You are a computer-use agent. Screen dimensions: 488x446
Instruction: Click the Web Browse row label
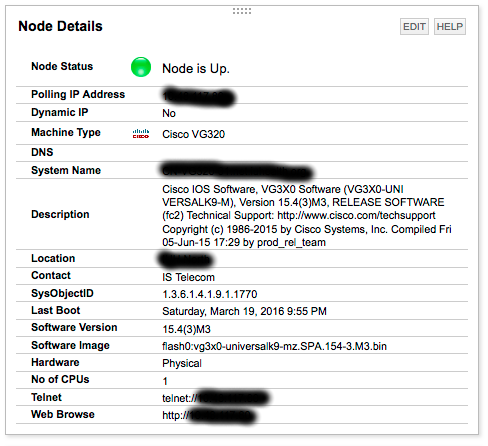click(x=63, y=414)
